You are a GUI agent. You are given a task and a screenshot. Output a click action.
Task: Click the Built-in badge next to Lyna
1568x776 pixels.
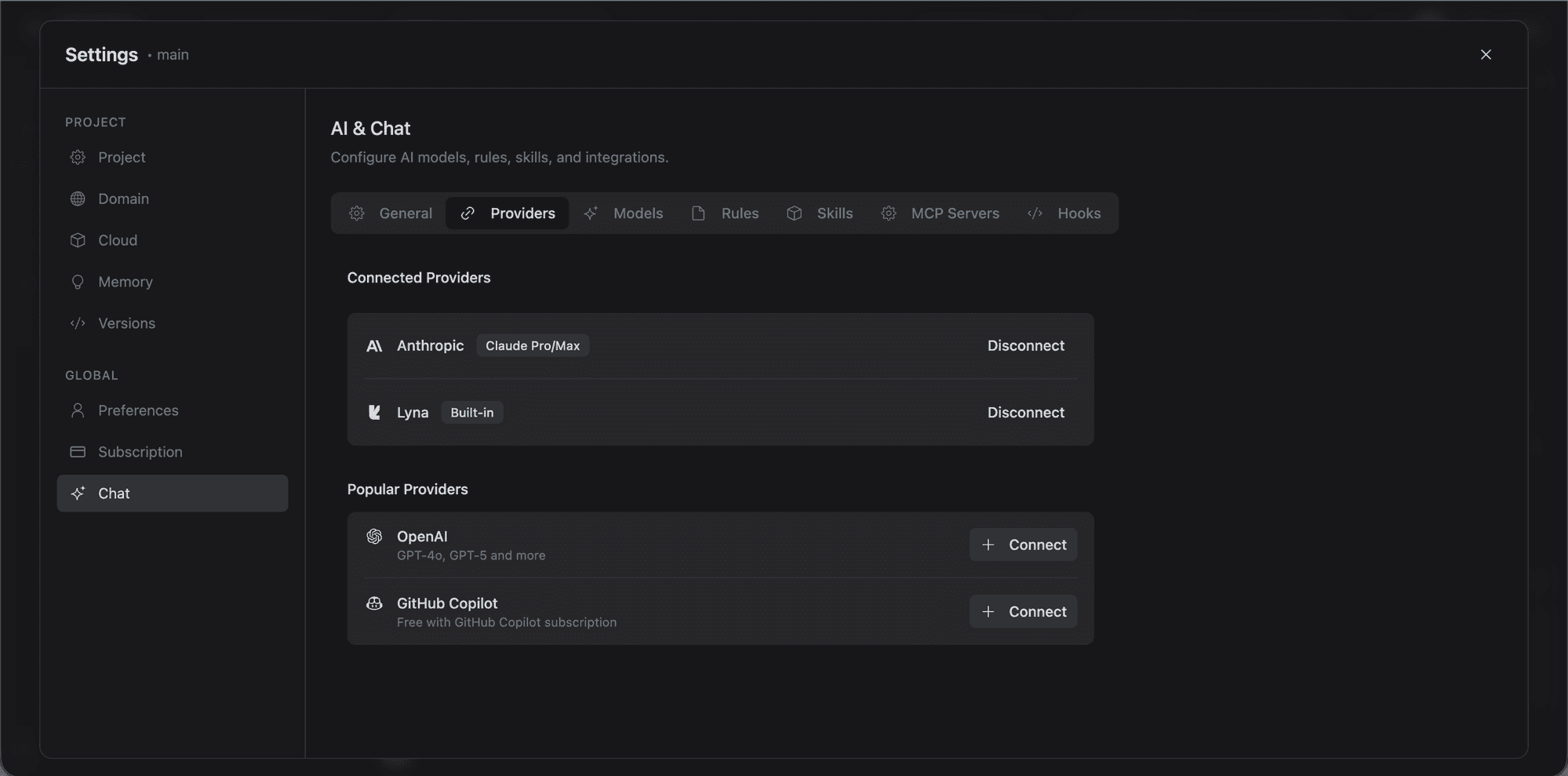[472, 413]
